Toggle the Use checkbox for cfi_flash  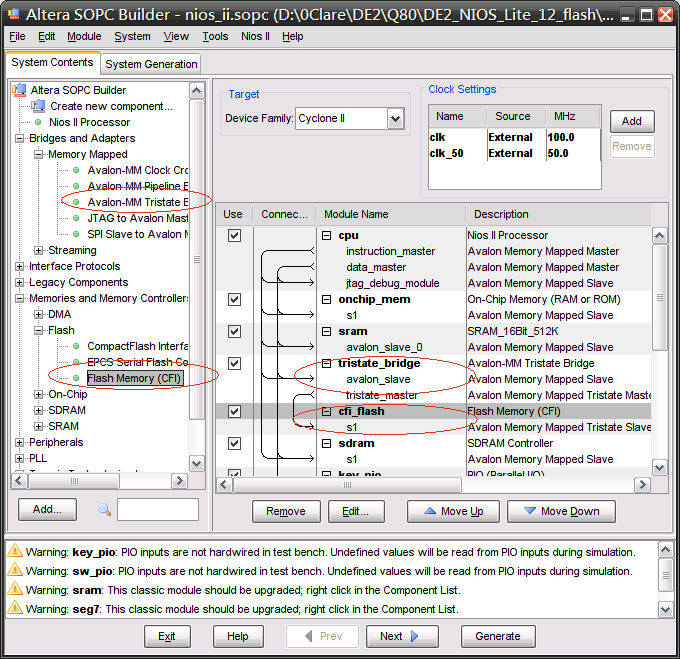click(234, 411)
